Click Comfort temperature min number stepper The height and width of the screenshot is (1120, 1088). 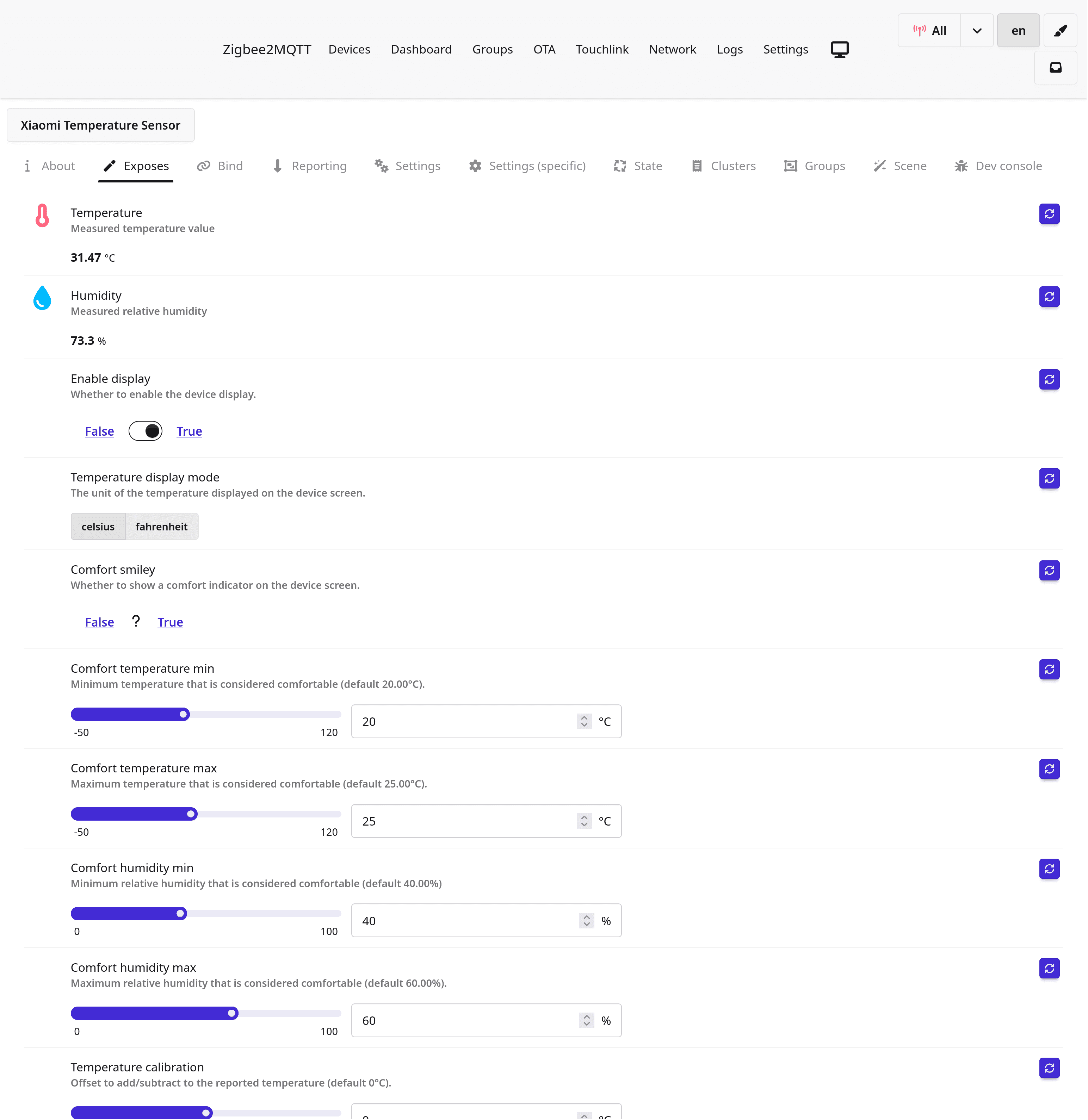(584, 721)
